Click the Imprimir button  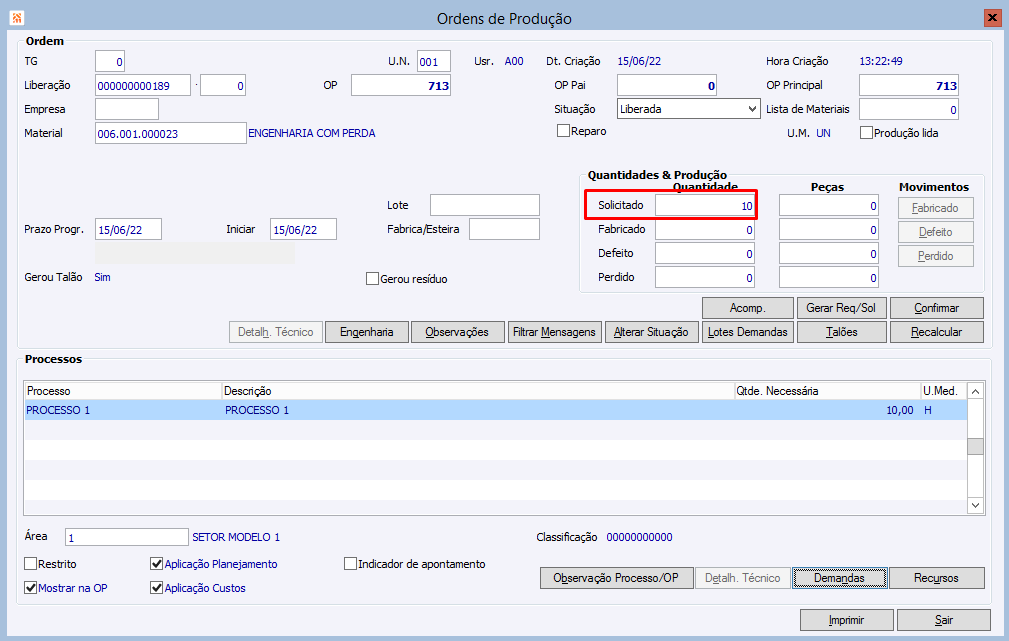point(847,620)
